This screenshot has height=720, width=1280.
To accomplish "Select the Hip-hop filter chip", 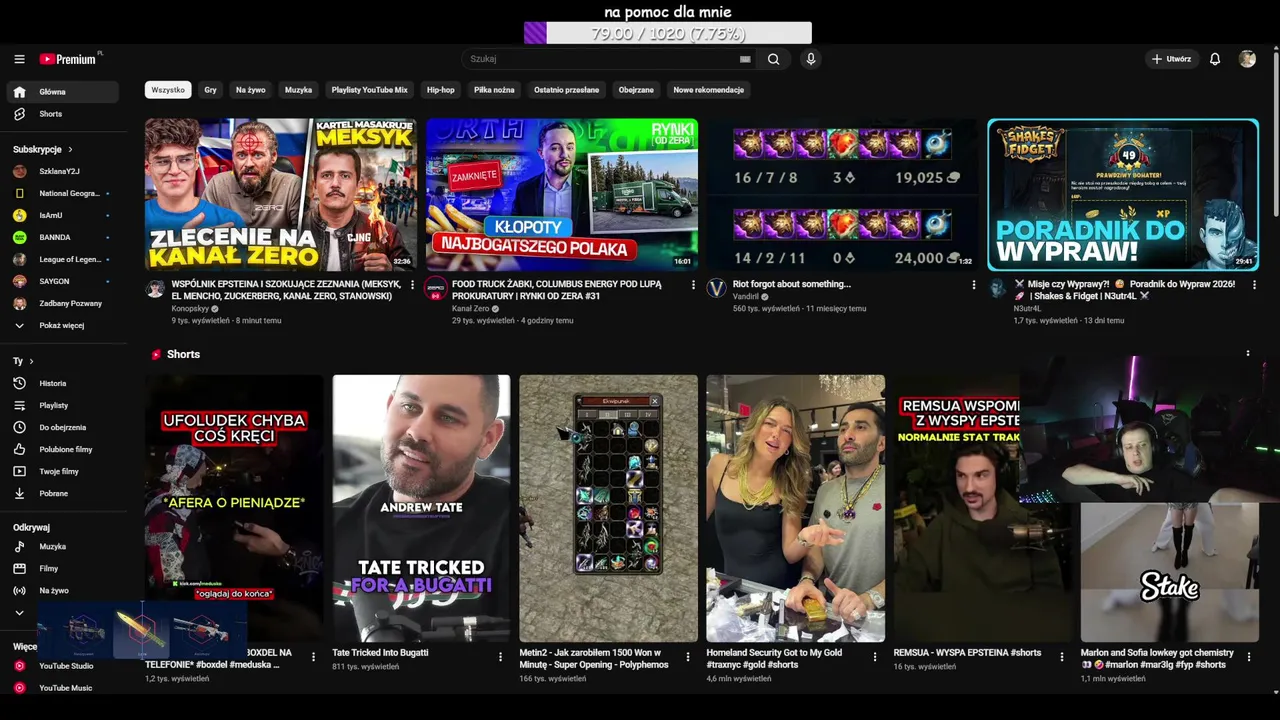I will (441, 90).
